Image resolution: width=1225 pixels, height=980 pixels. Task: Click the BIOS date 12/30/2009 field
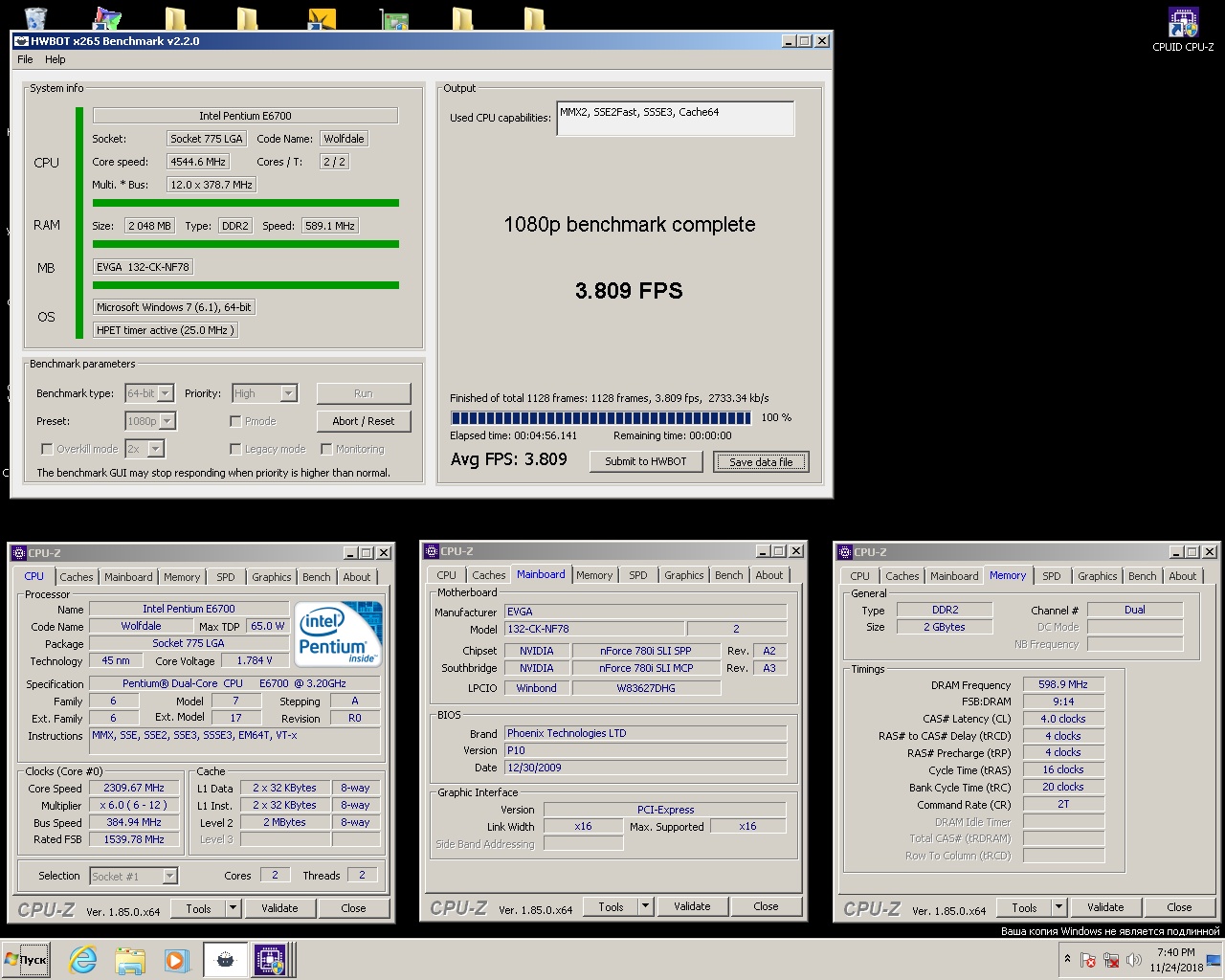[x=646, y=768]
